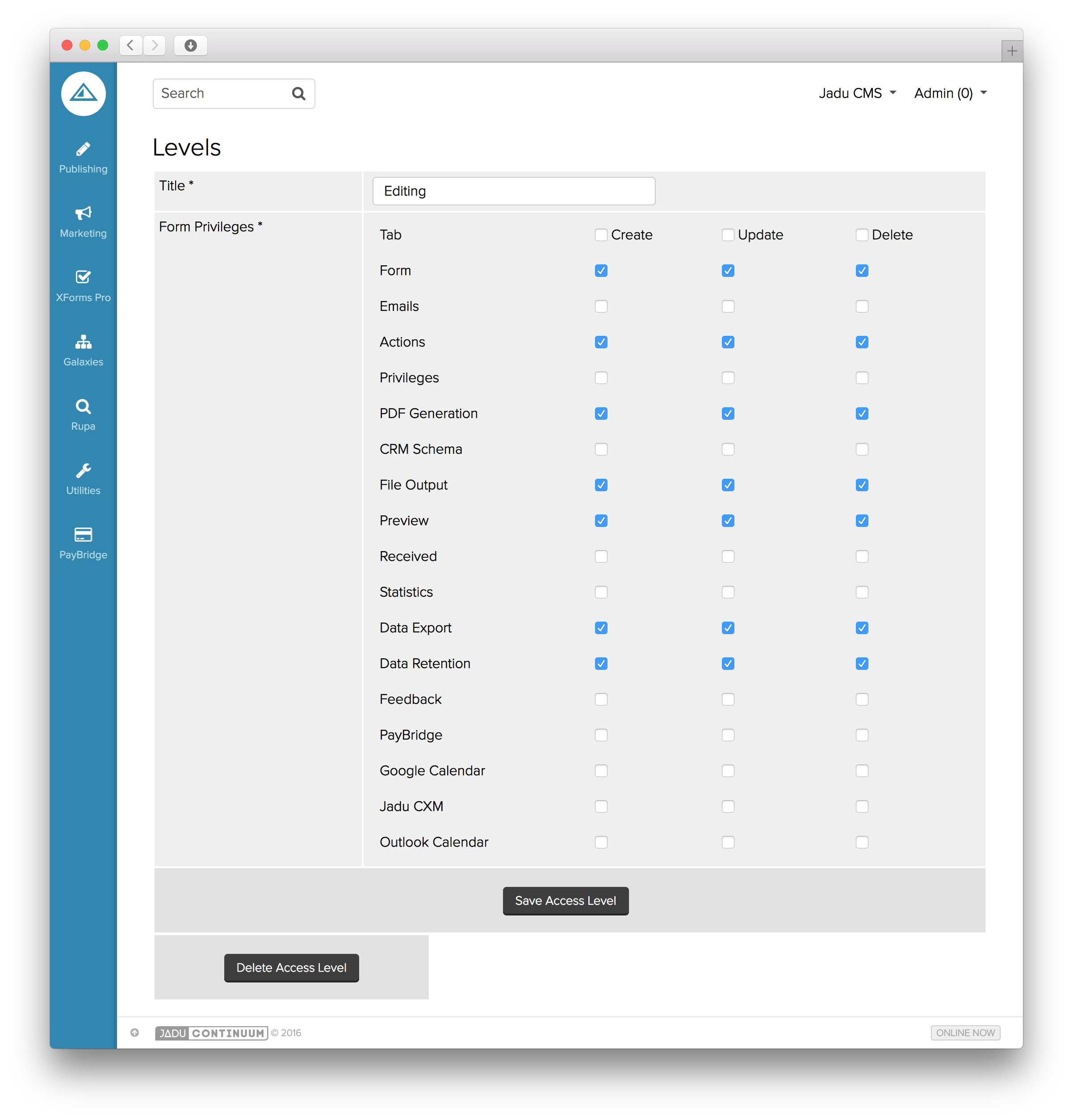This screenshot has width=1073, height=1120.
Task: Click the Save Access Level button
Action: pyautogui.click(x=566, y=901)
